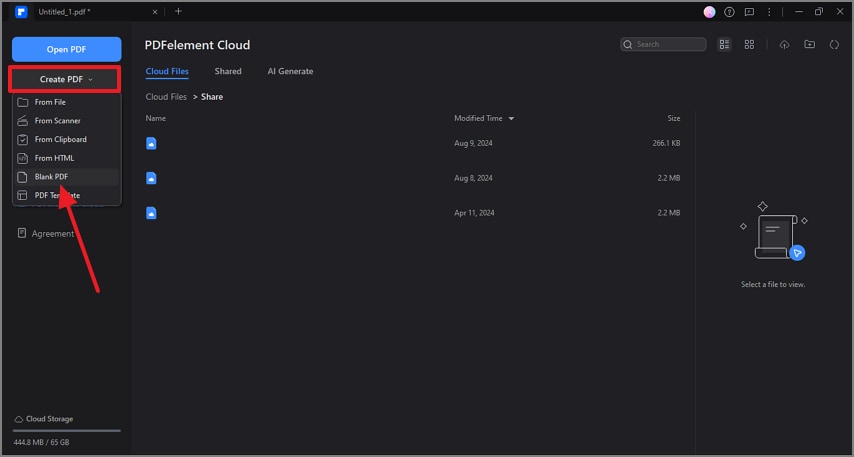Switch to the AI Generate tab
The height and width of the screenshot is (457, 854).
[x=290, y=71]
